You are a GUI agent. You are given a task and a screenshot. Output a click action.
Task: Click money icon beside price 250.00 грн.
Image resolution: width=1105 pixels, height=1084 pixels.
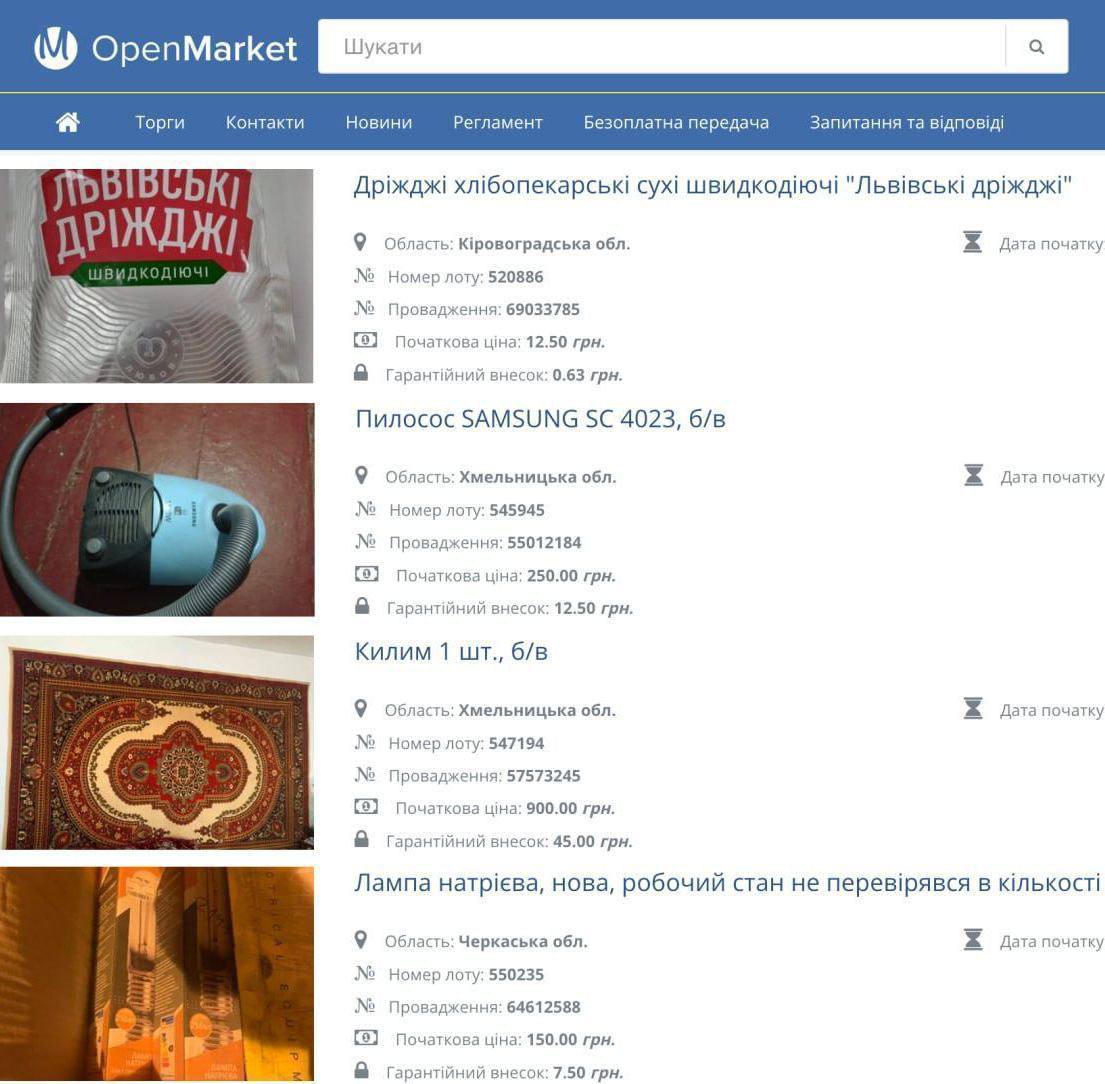tap(366, 574)
